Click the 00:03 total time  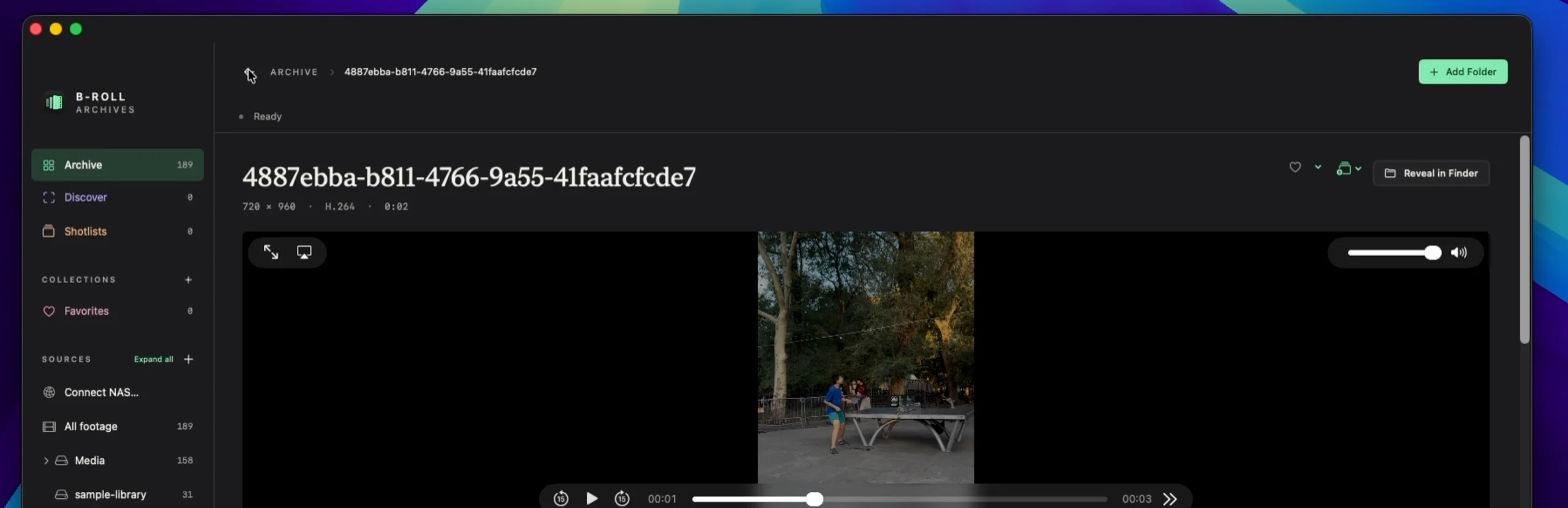[x=1137, y=499]
